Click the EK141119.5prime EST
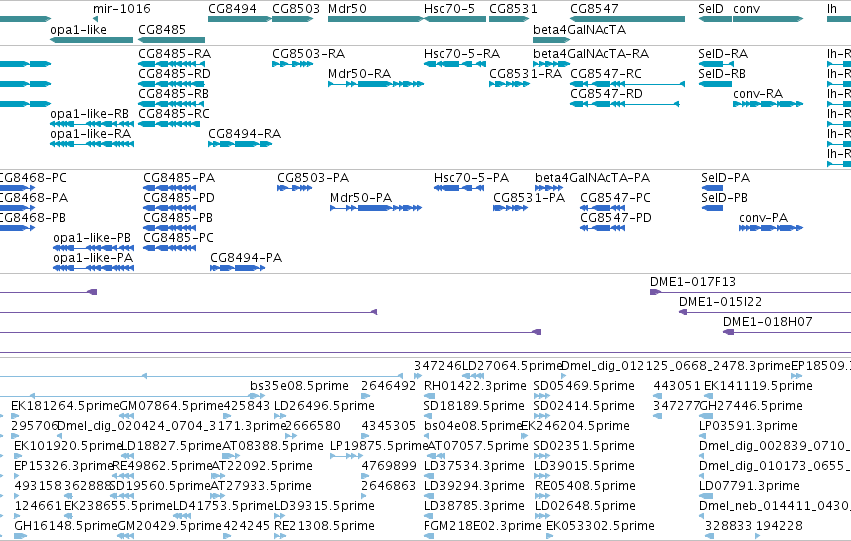851x541 pixels. (708, 396)
